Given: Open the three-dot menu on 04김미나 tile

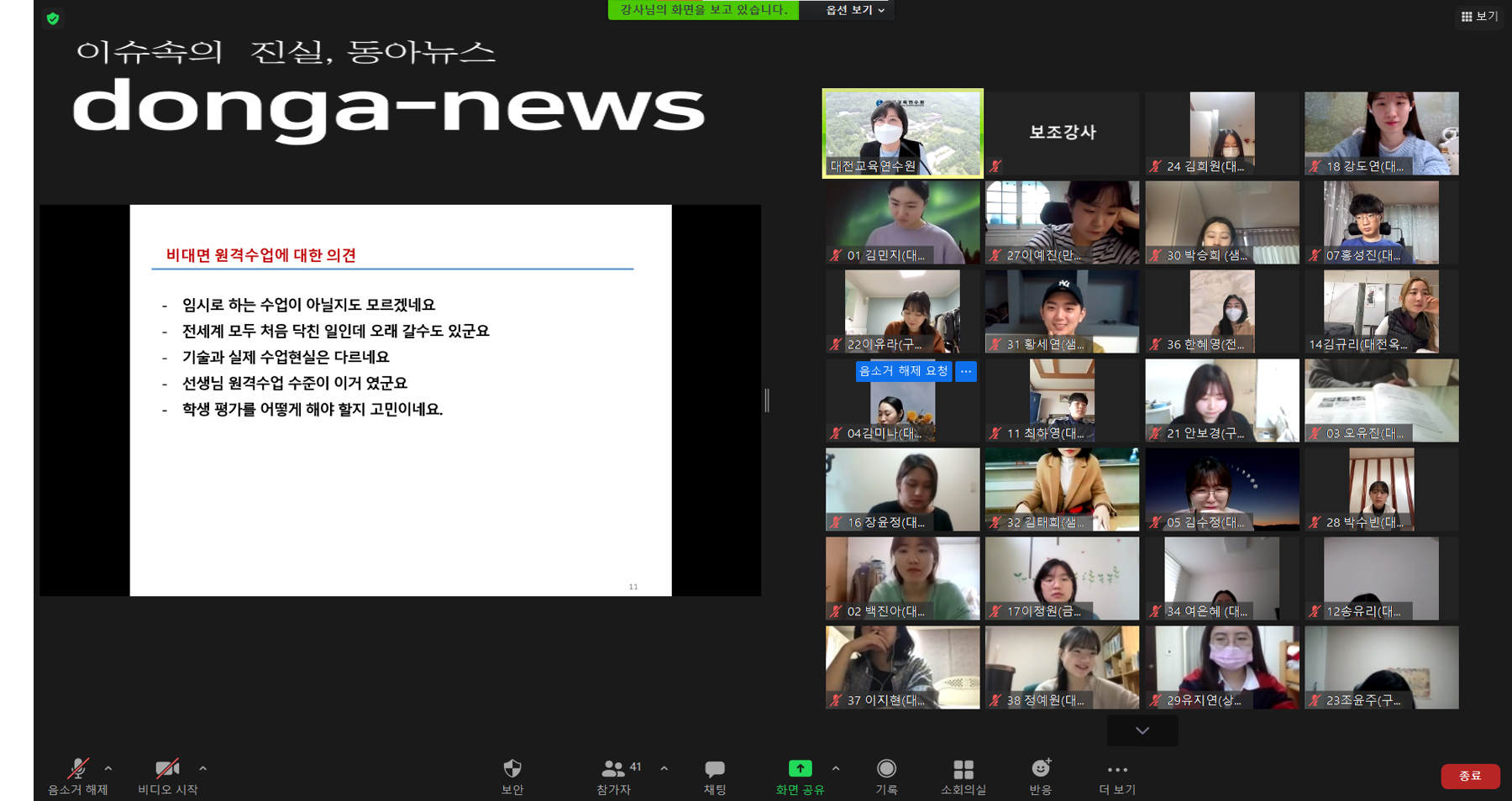Looking at the screenshot, I should (x=966, y=371).
